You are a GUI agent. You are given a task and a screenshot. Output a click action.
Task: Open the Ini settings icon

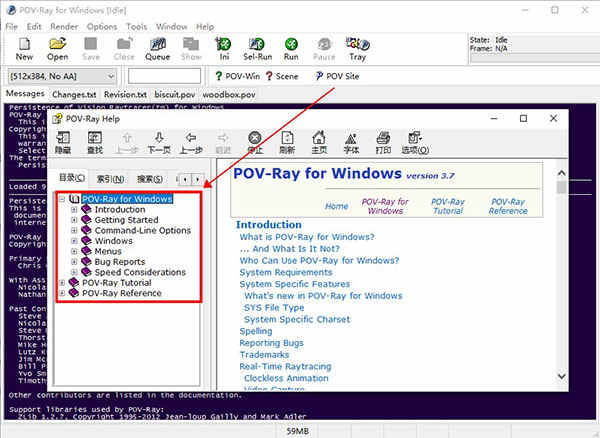(224, 49)
